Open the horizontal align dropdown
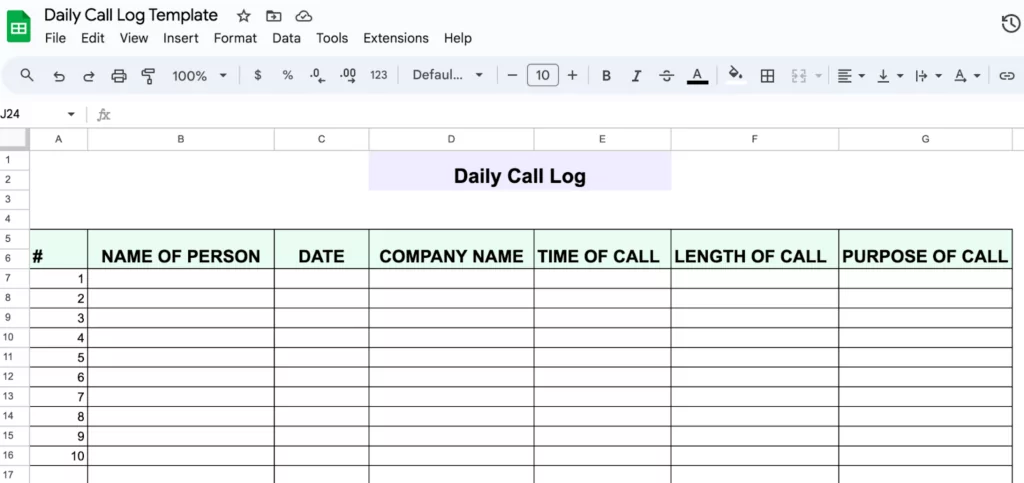 [850, 75]
